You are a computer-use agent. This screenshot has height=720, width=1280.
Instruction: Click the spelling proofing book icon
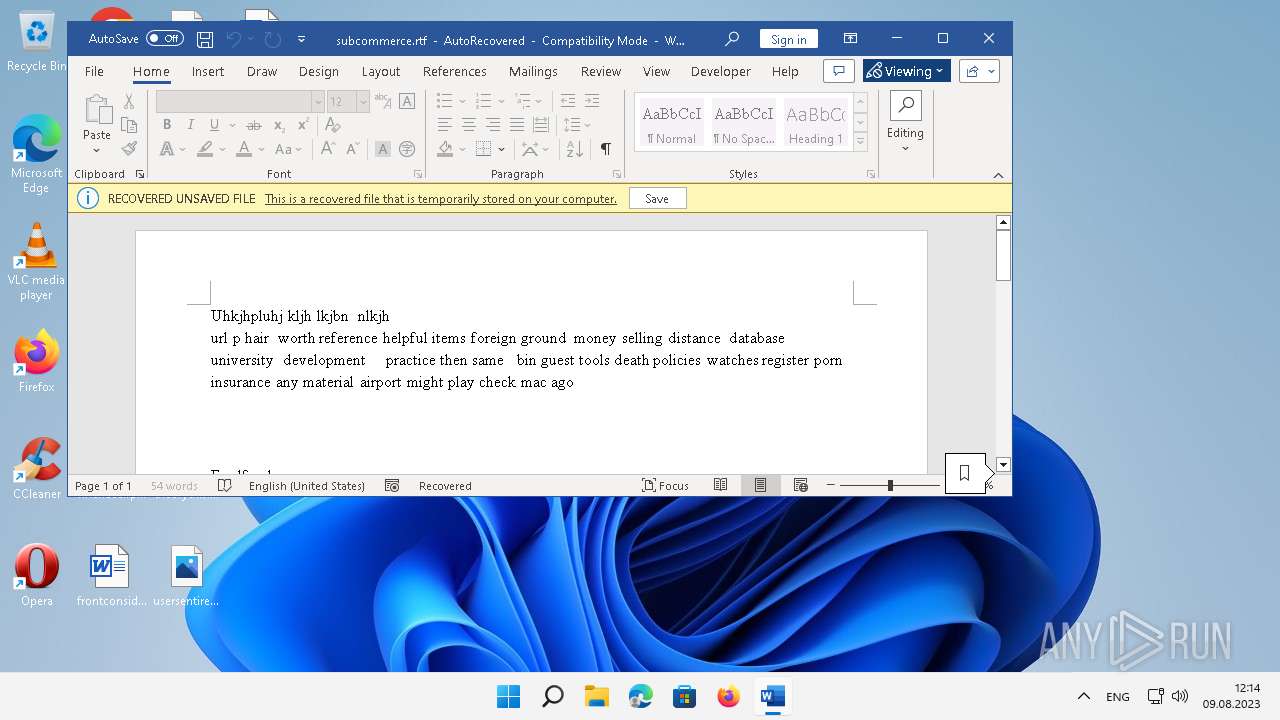[x=225, y=486]
